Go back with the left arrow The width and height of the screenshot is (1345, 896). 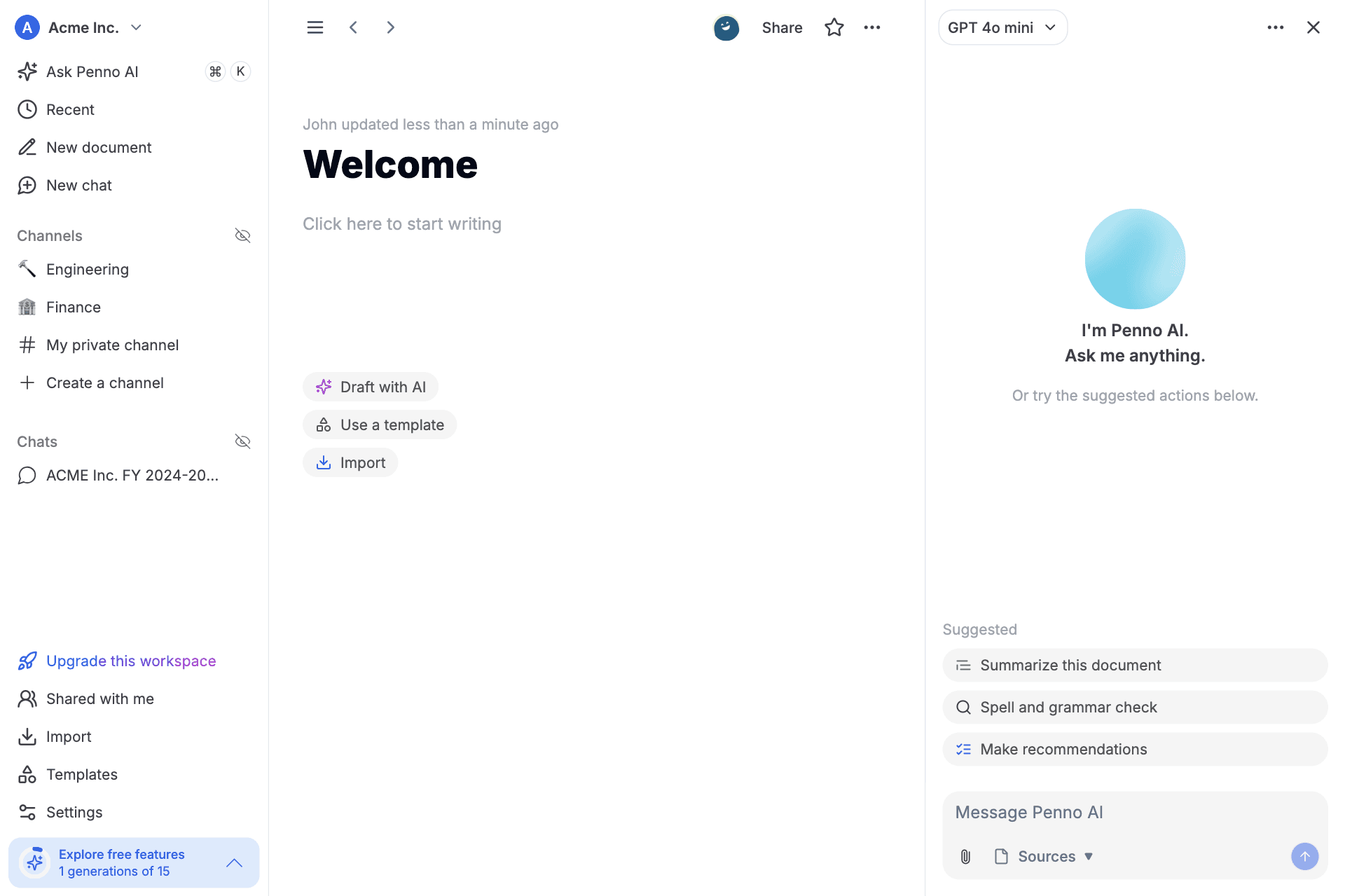click(354, 27)
